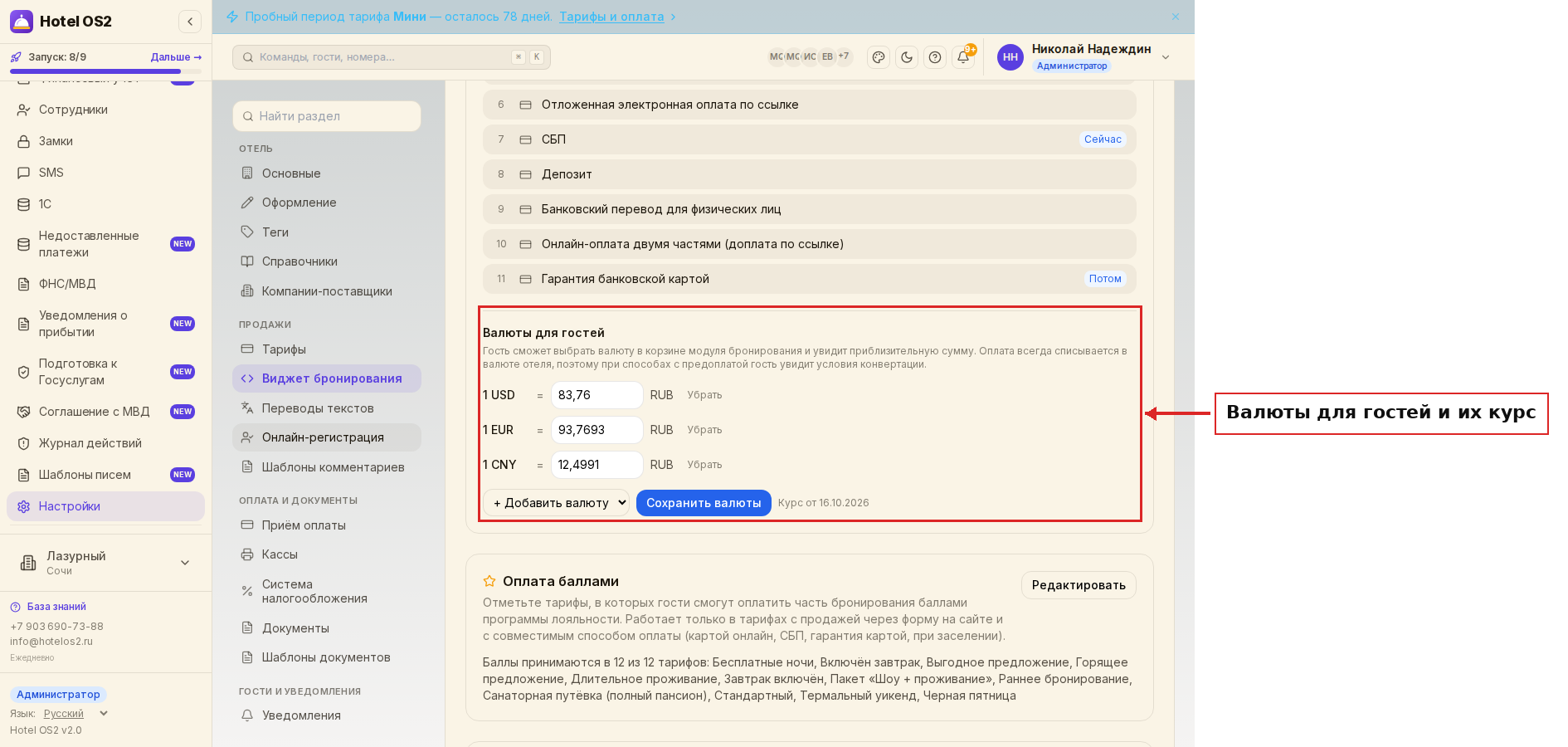Viewport: 1568px width, 747px height.
Task: Toggle dark mode moon icon
Action: pos(907,57)
